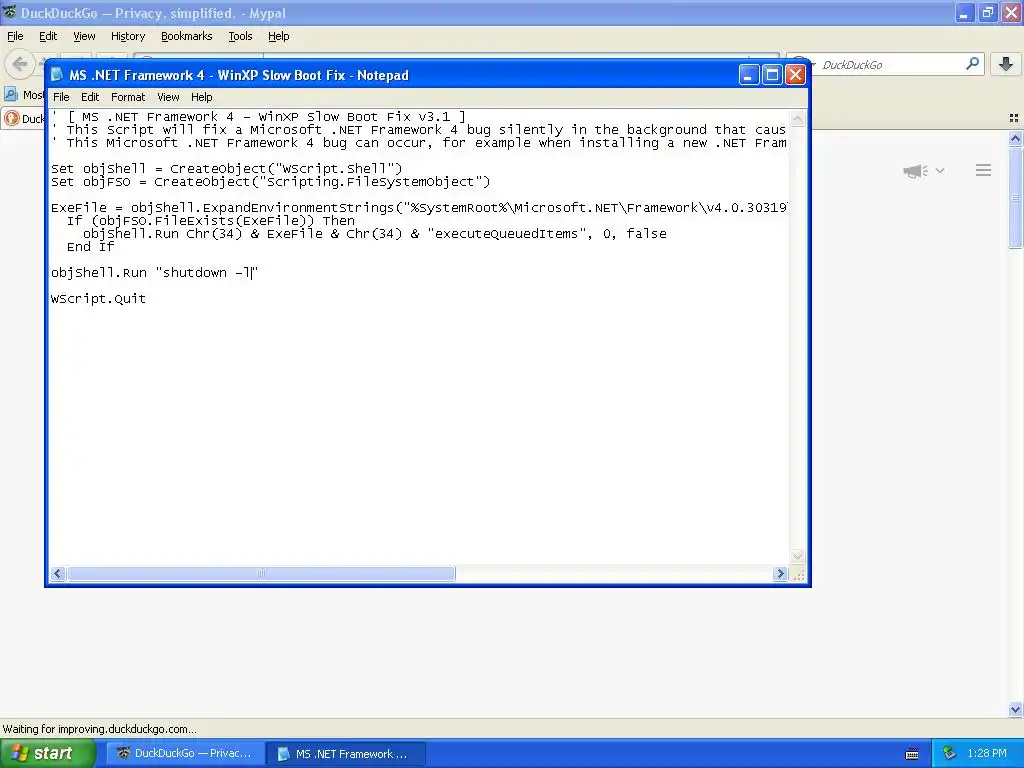Open the Notepad View menu
Image resolution: width=1024 pixels, height=768 pixels.
pos(168,97)
